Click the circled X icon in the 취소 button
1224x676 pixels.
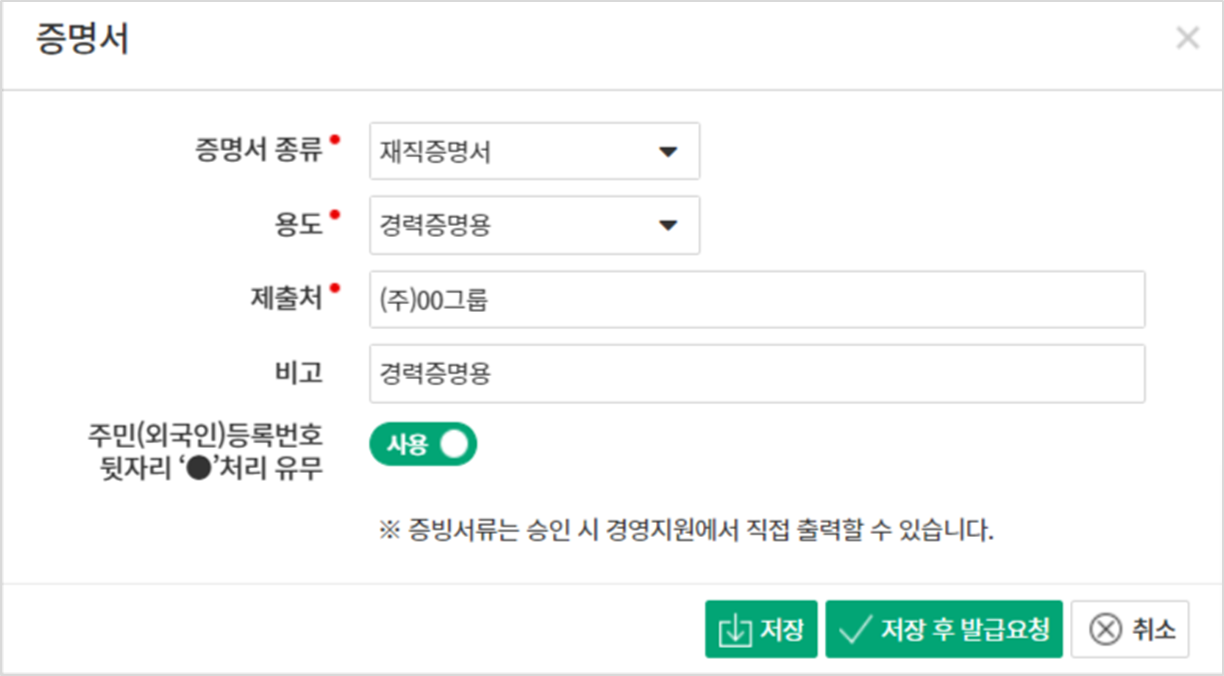[x=1104, y=628]
